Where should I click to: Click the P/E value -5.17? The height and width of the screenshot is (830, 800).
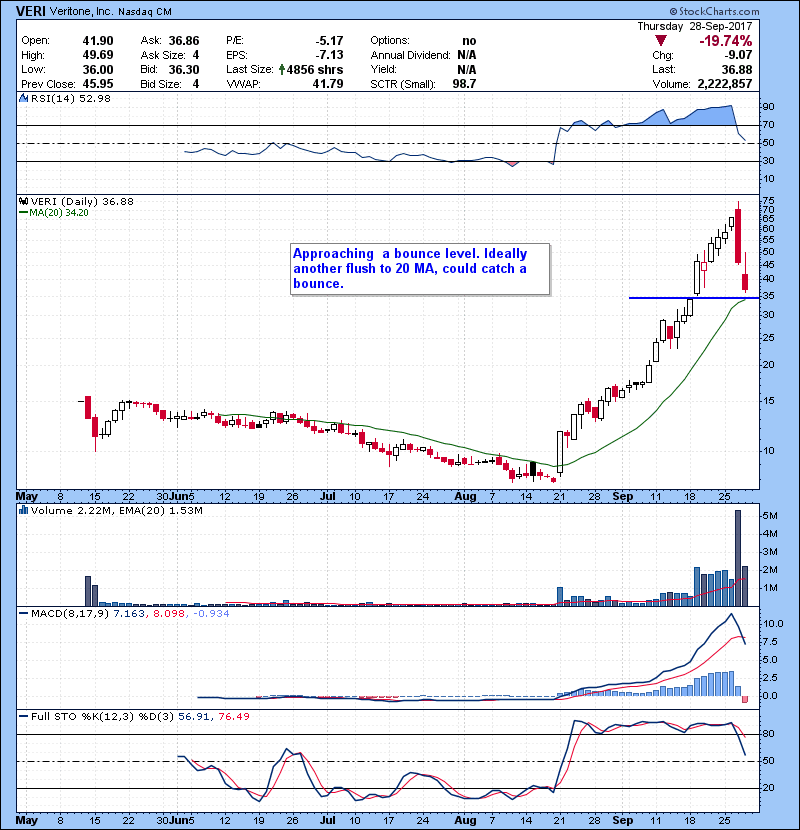pyautogui.click(x=329, y=41)
